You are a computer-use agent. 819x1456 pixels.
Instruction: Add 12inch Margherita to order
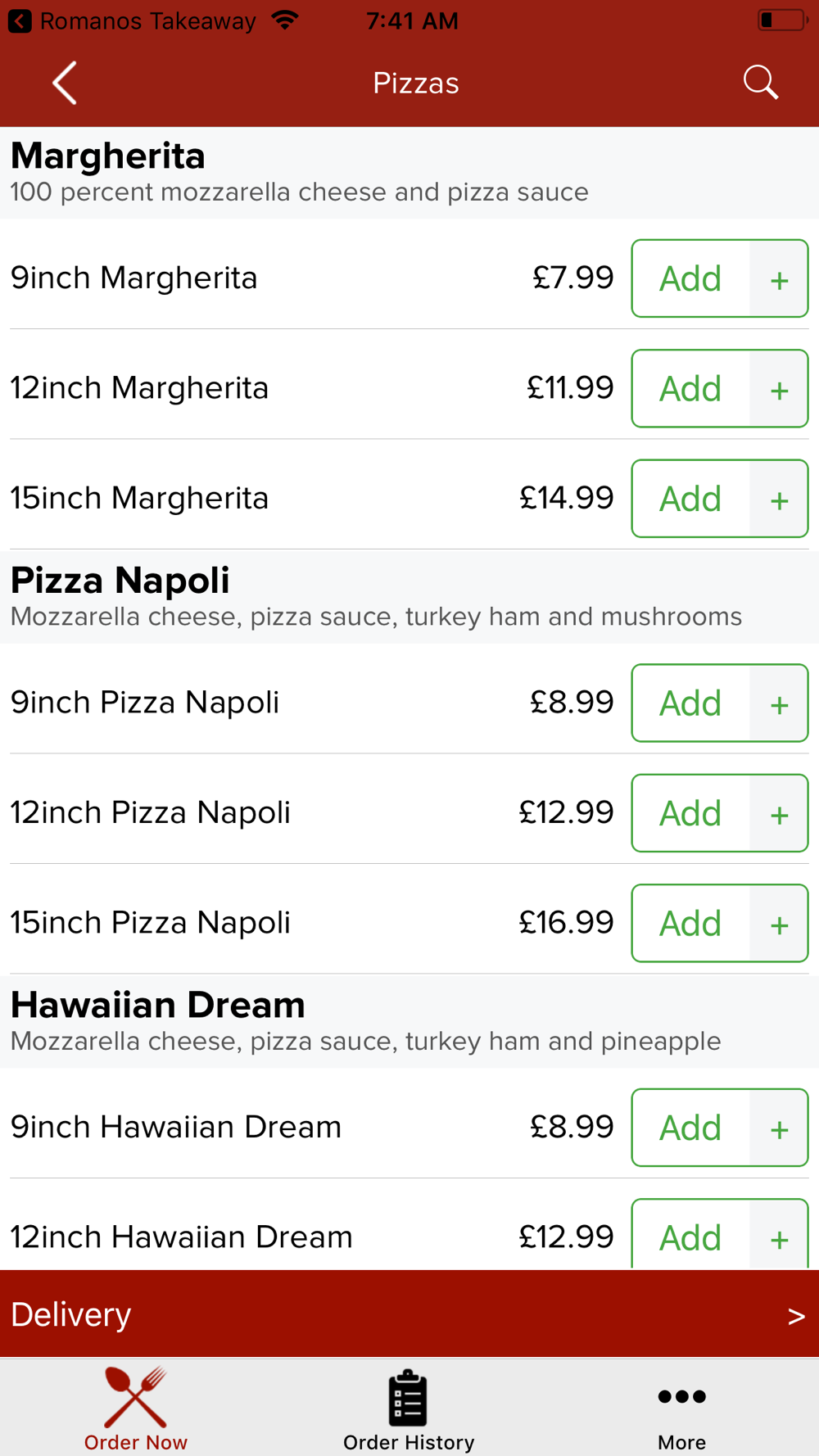690,389
